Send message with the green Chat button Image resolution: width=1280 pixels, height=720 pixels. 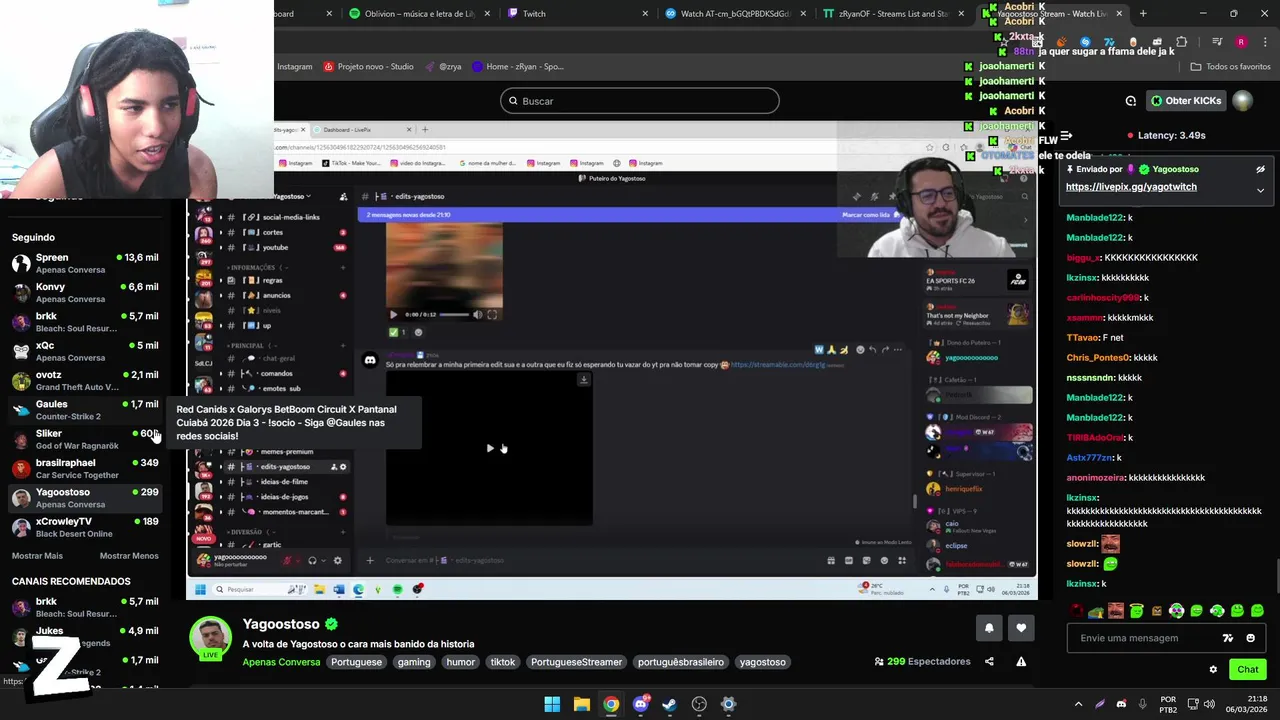click(1248, 669)
